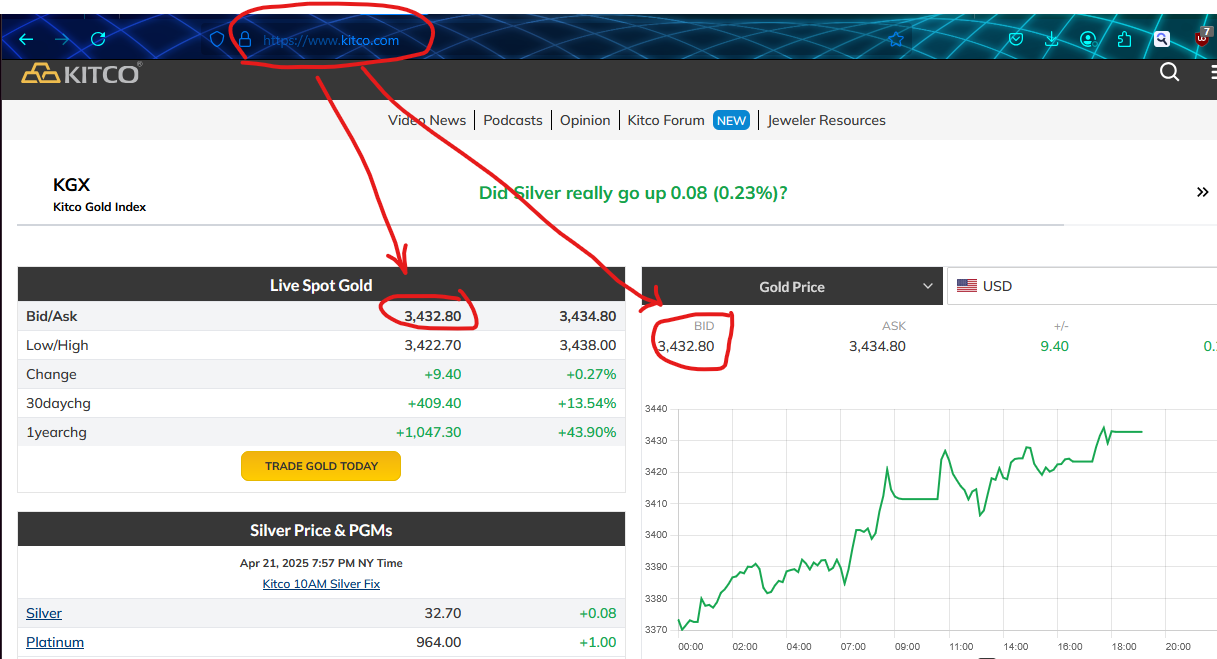Select the platinum change +1.00
1217x659 pixels.
pos(598,642)
